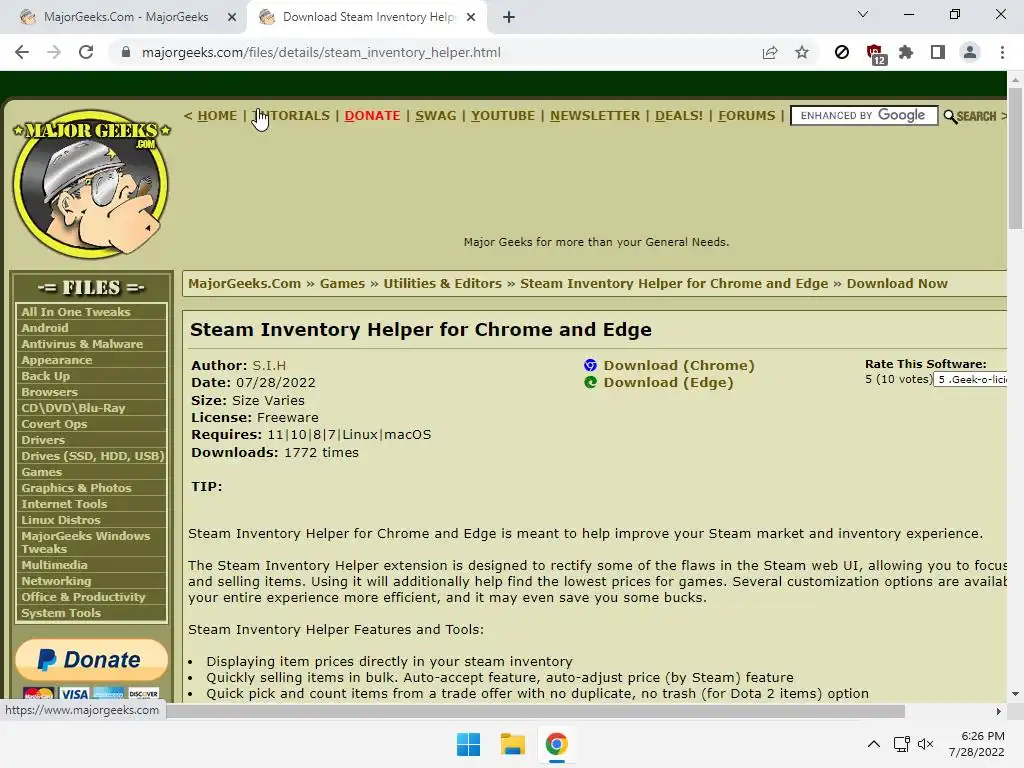Click horizontal scrollbar right arrow
Screen dimensions: 1024x768
(999, 711)
